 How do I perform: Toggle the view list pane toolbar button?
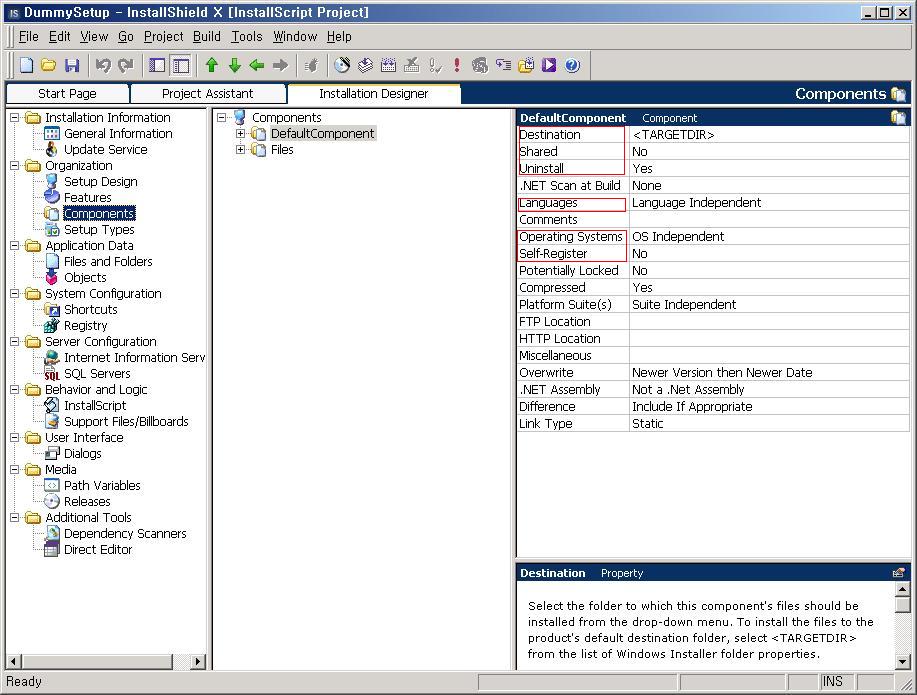[181, 65]
